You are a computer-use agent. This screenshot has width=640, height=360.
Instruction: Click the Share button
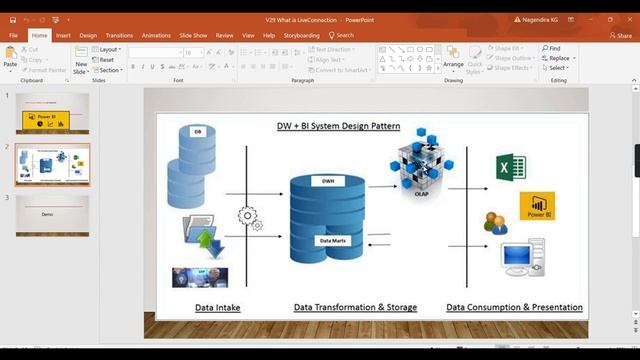coord(621,36)
